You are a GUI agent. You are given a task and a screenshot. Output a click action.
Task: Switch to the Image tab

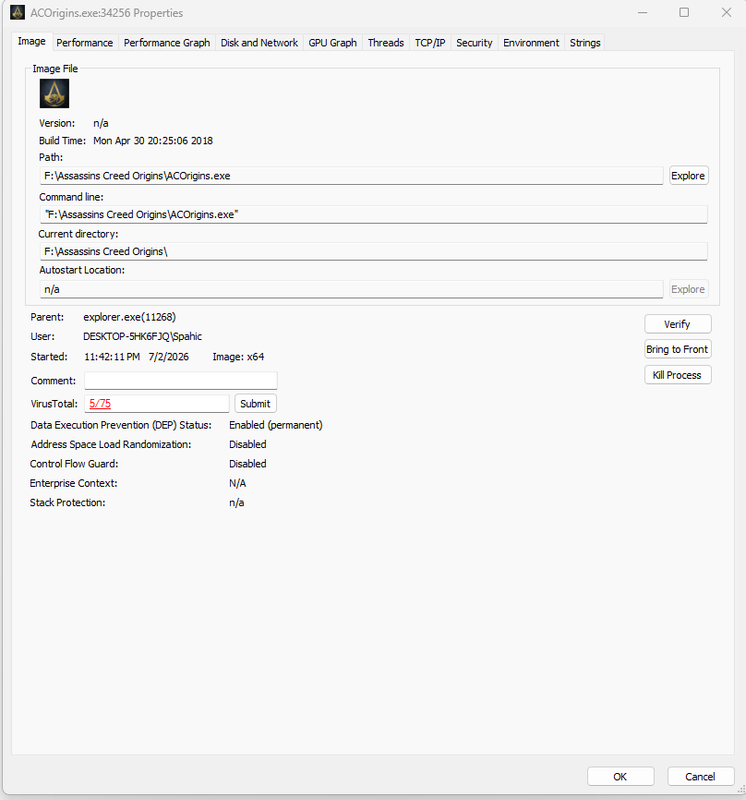[32, 41]
